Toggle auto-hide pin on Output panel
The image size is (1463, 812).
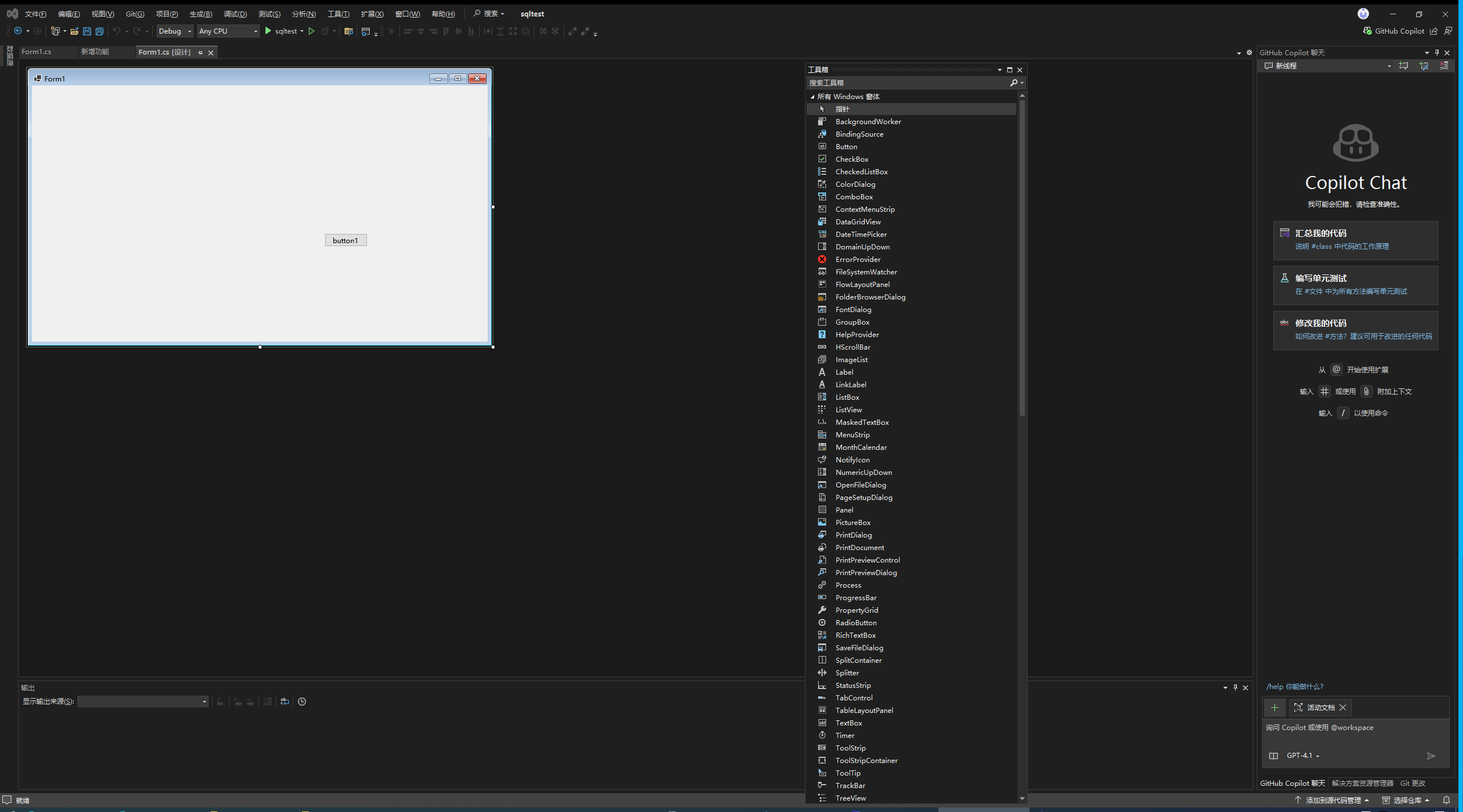[1235, 687]
